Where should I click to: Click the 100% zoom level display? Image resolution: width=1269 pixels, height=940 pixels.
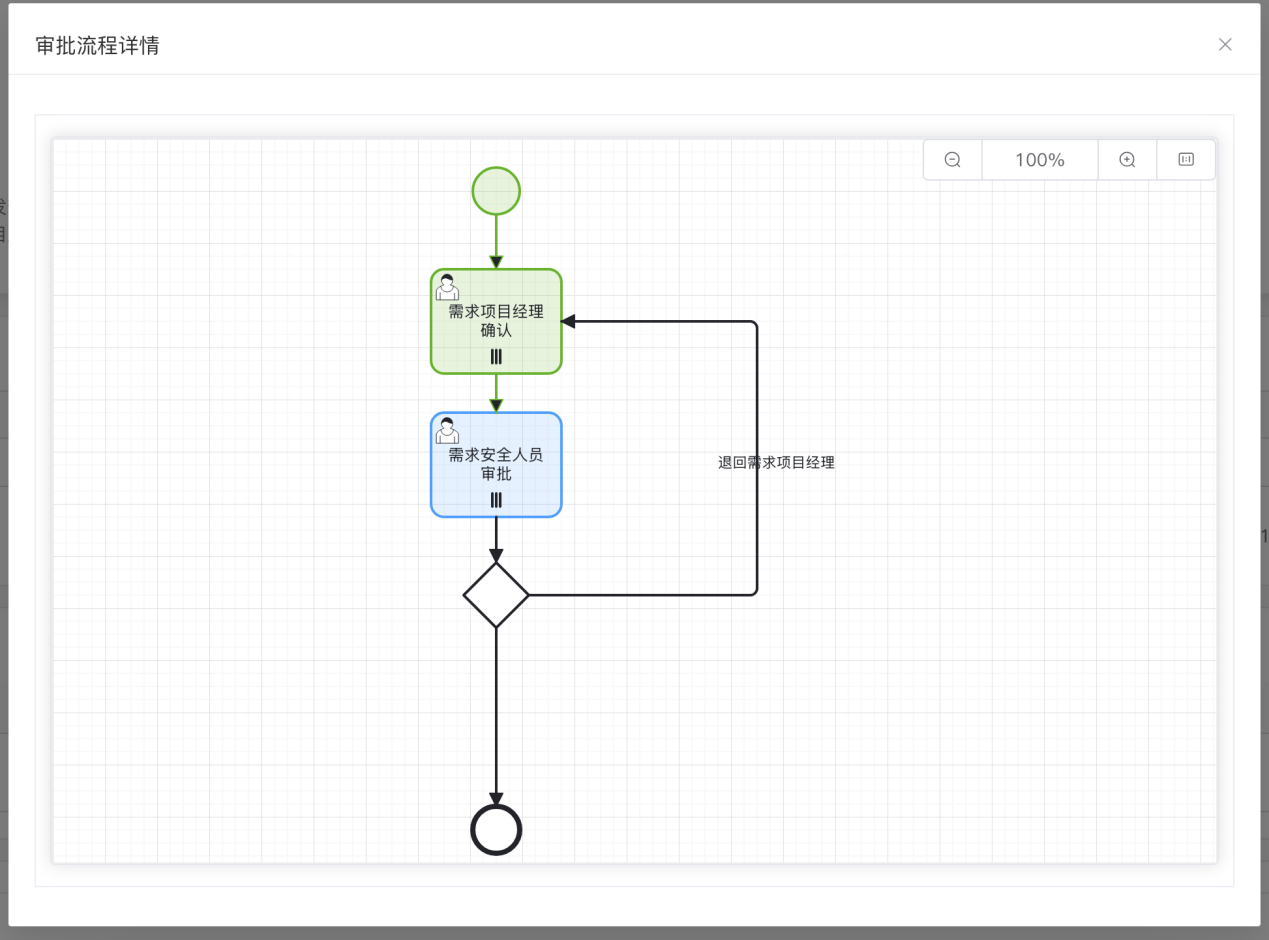1040,160
